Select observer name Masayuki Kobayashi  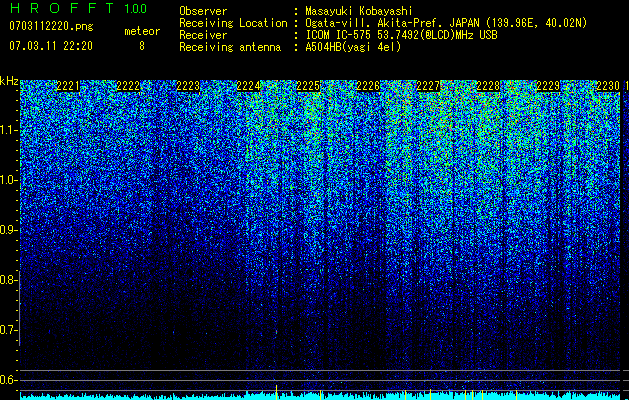(x=359, y=12)
